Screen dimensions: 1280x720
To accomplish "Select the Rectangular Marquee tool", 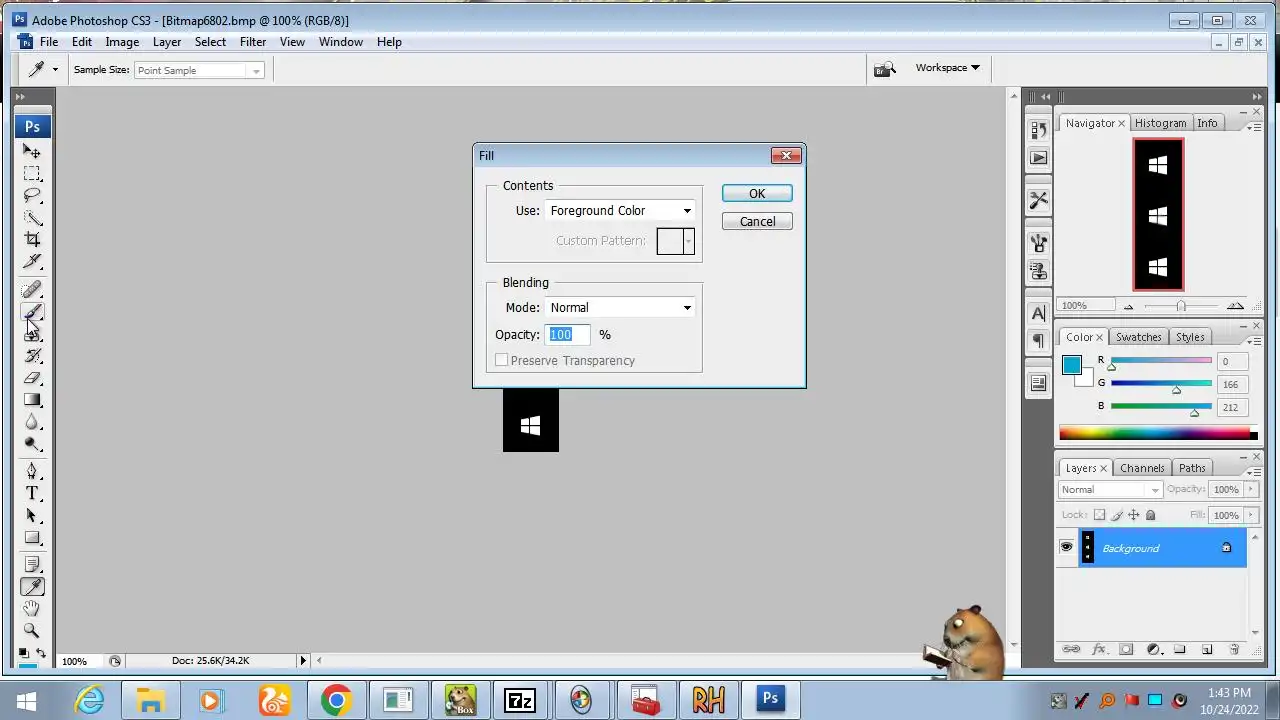I will [x=32, y=174].
